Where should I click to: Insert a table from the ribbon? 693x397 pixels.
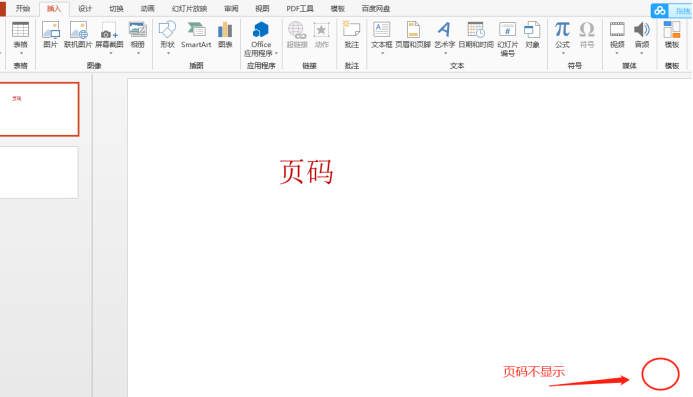click(20, 34)
